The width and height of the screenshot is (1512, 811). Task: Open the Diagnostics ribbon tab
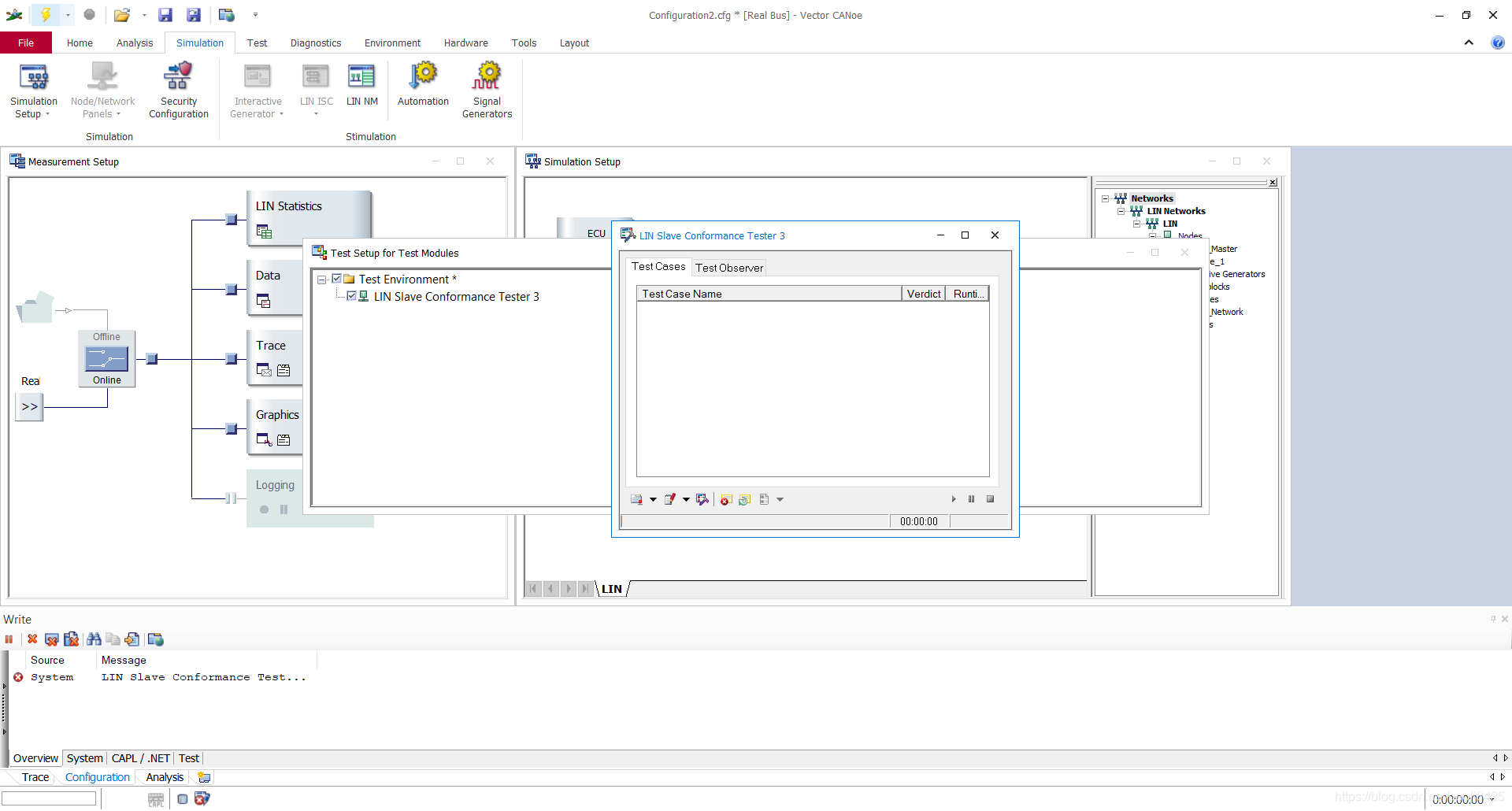click(316, 43)
